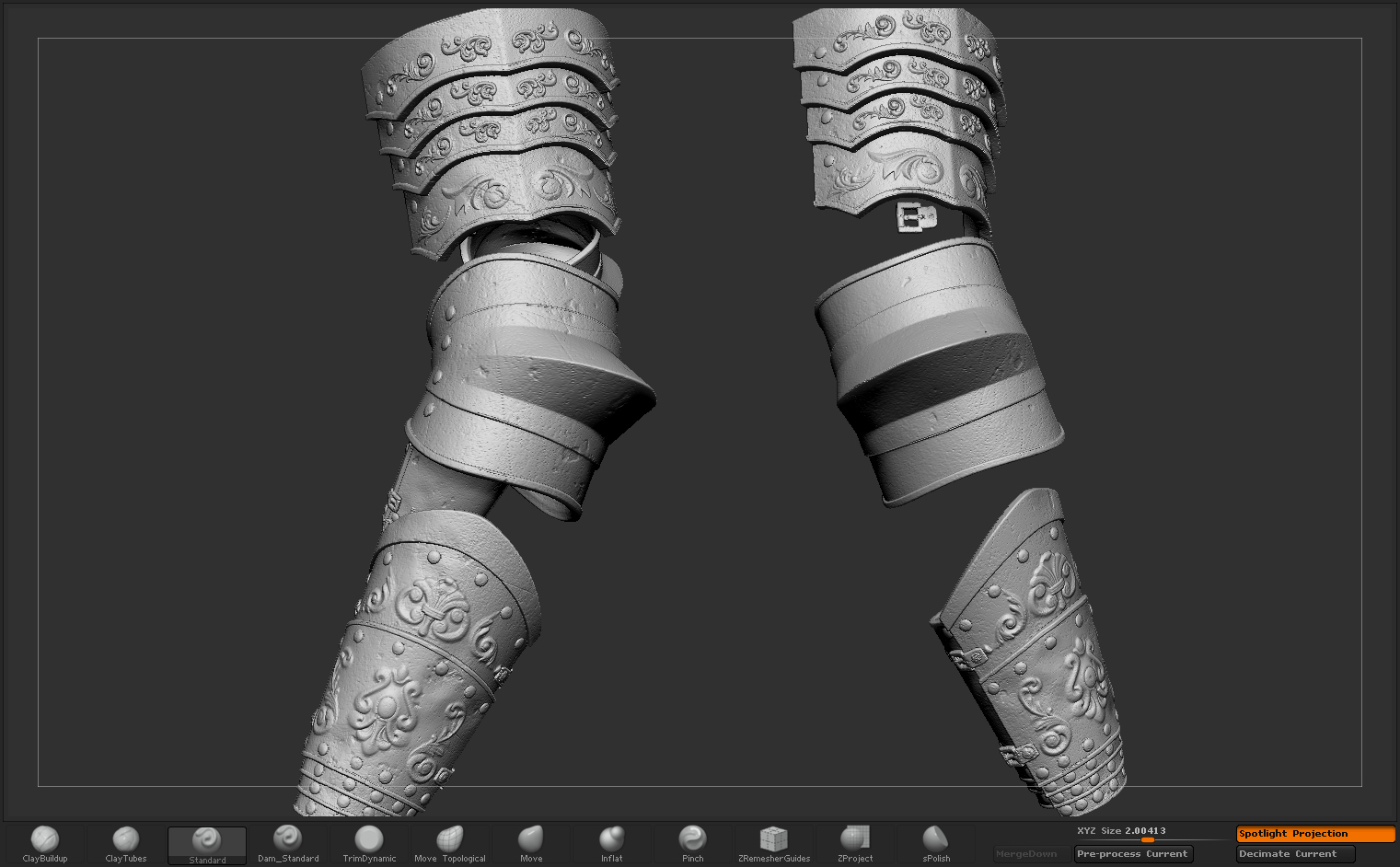The width and height of the screenshot is (1400, 867).
Task: Select the ZProject brush
Action: pos(855,844)
